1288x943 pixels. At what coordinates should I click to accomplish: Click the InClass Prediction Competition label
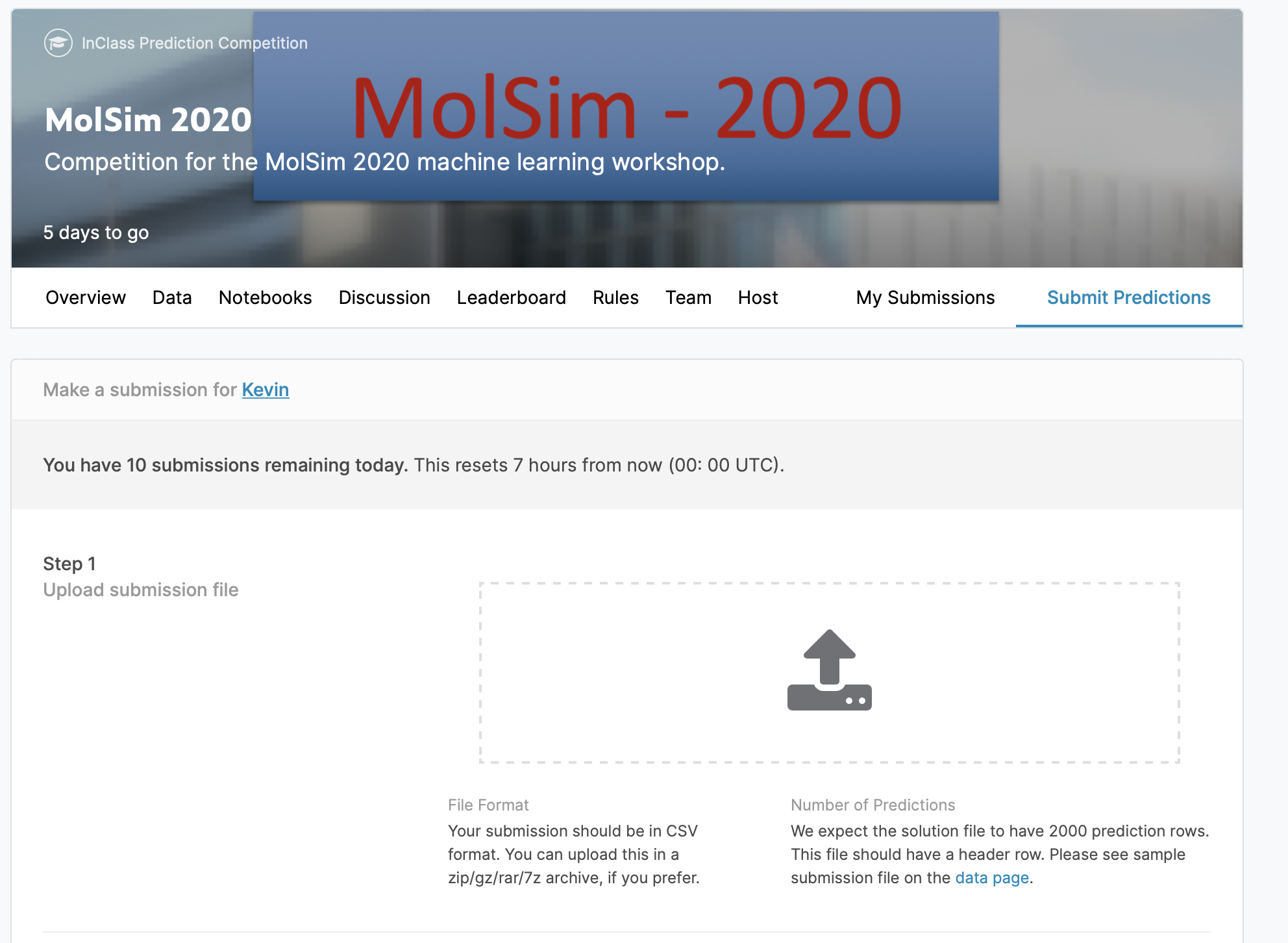(195, 44)
